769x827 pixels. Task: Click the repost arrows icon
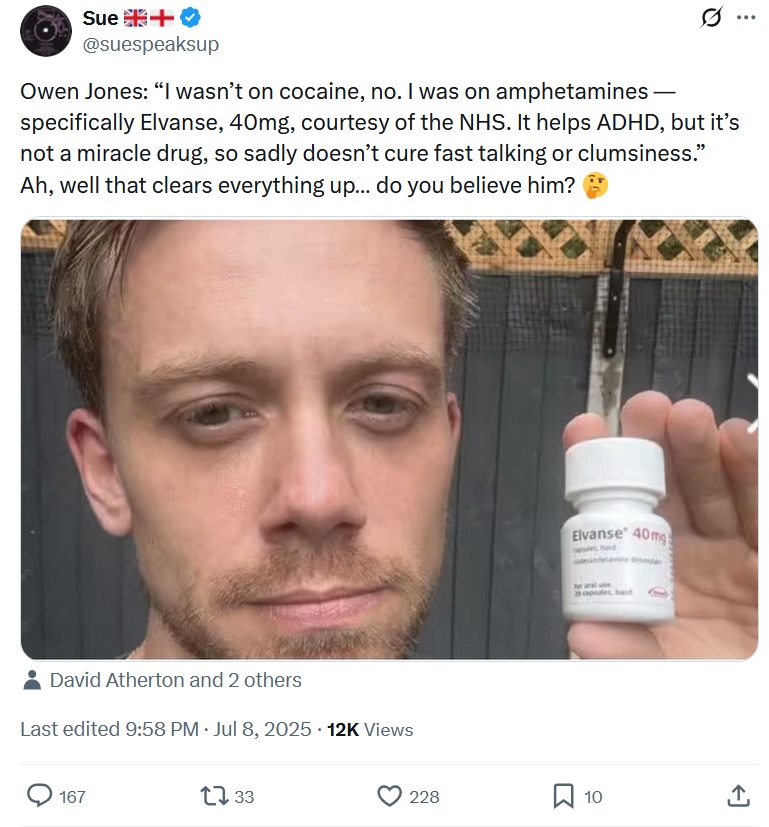tap(214, 796)
